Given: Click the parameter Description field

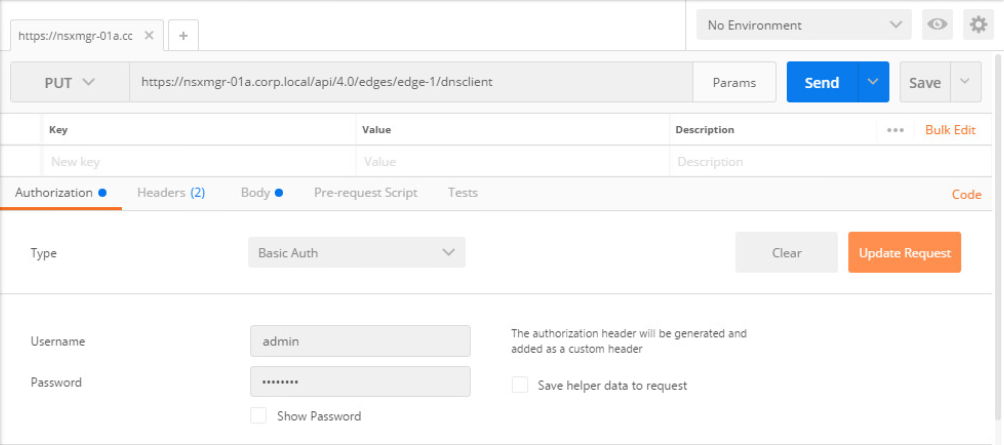Looking at the screenshot, I should pyautogui.click(x=830, y=161).
